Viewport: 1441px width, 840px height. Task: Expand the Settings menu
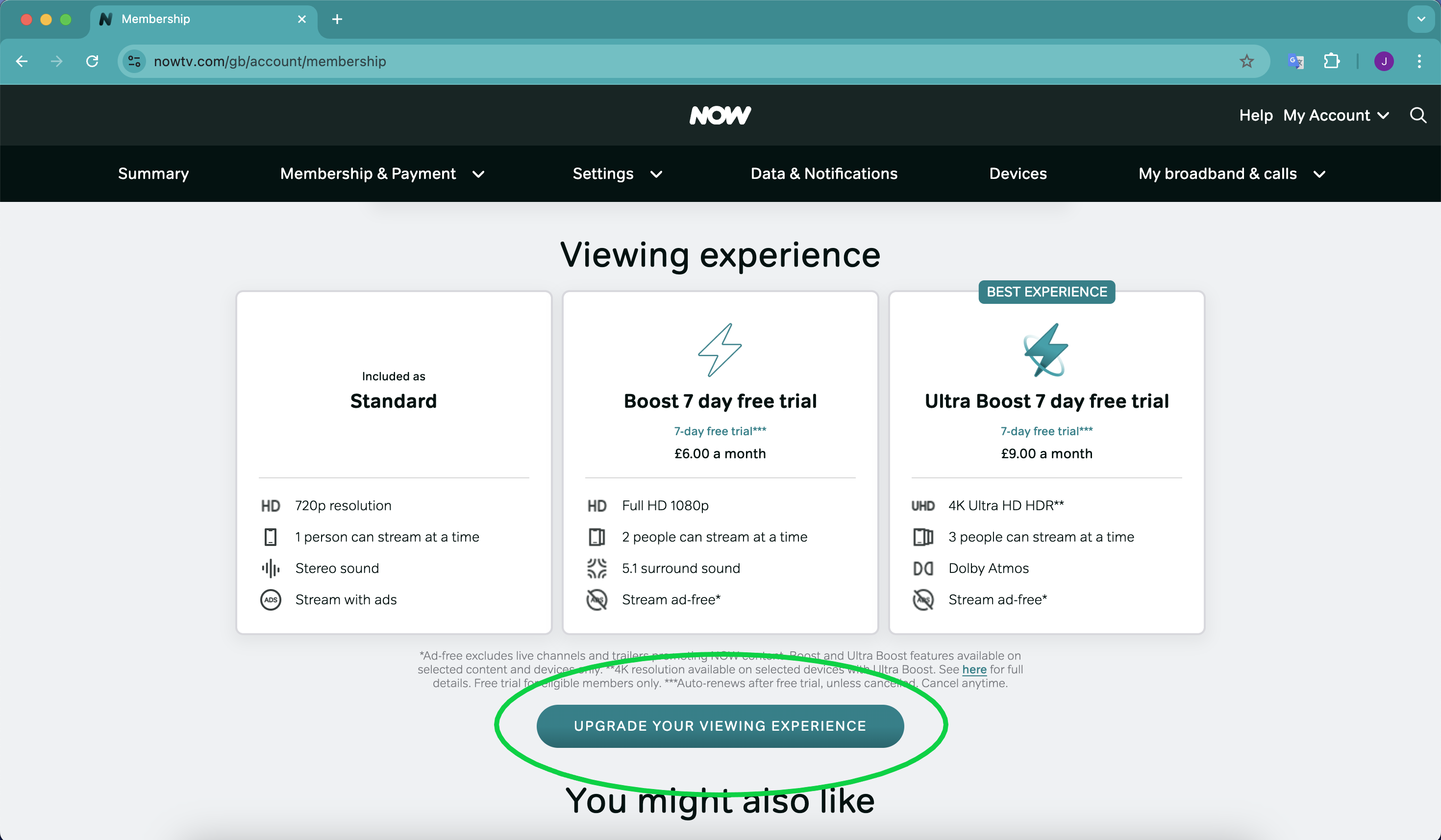618,174
